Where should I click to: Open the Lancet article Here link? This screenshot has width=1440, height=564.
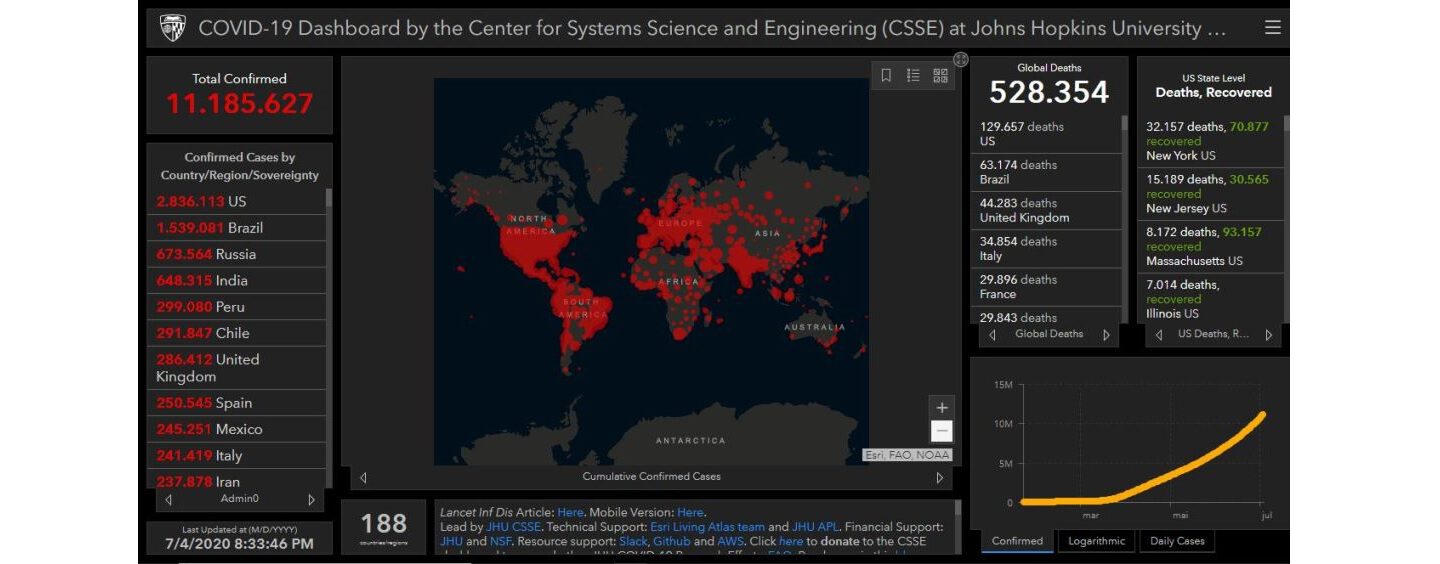point(570,512)
